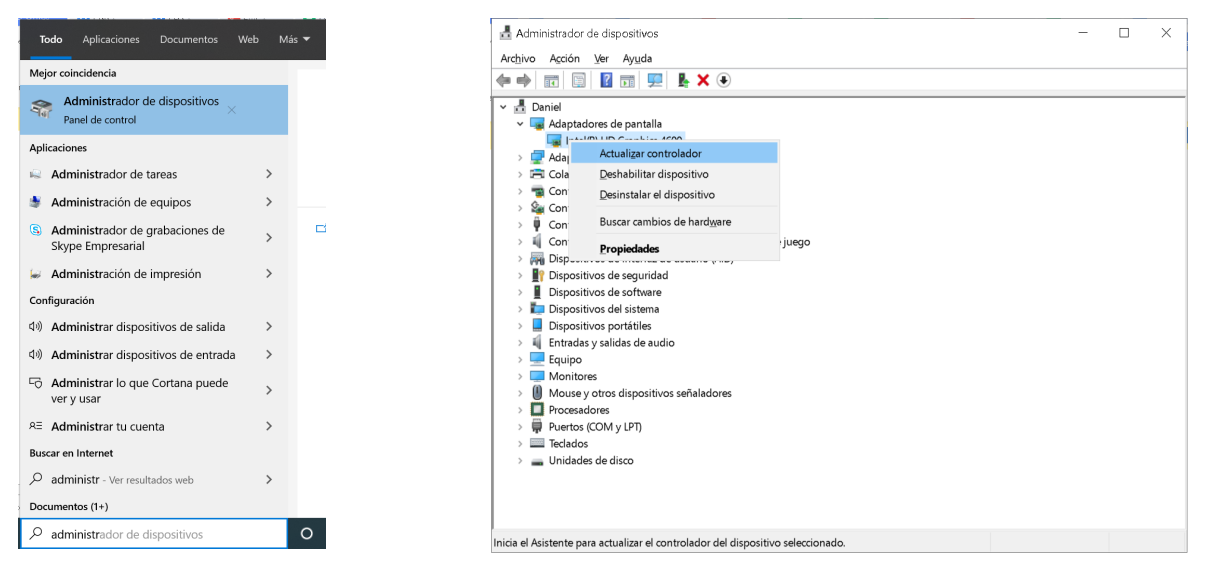This screenshot has height=565, width=1213.
Task: Select Puertos (COM y LPT) tree row
Action: [595, 426]
